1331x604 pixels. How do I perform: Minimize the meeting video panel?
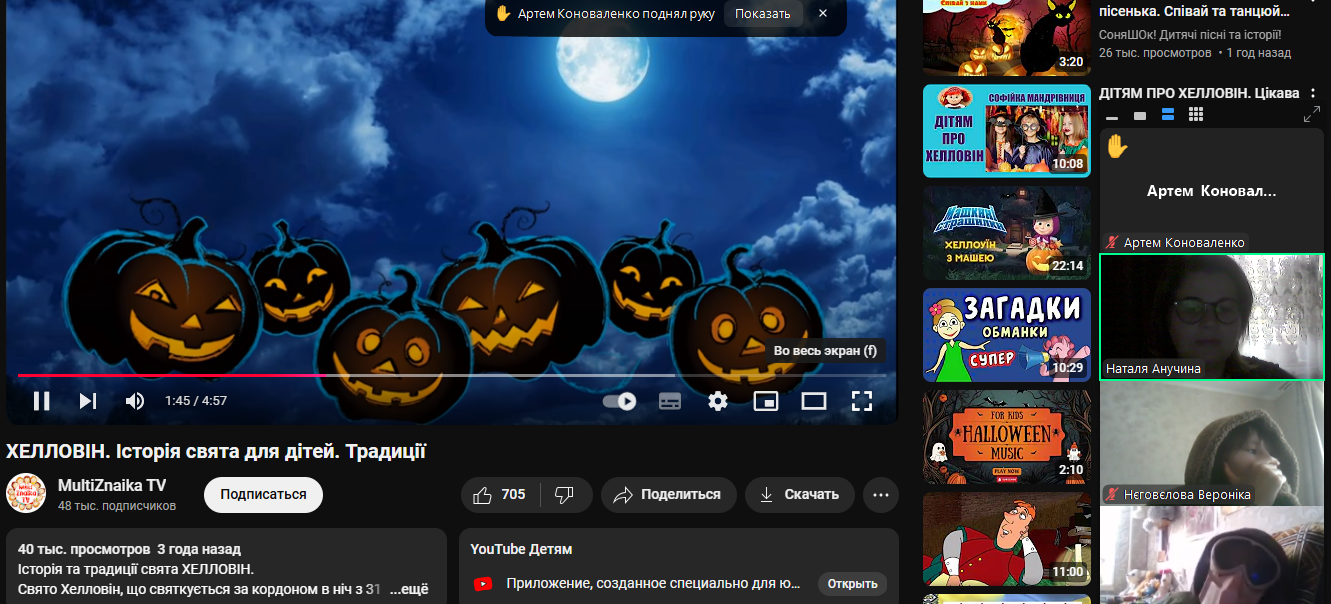click(x=1112, y=116)
